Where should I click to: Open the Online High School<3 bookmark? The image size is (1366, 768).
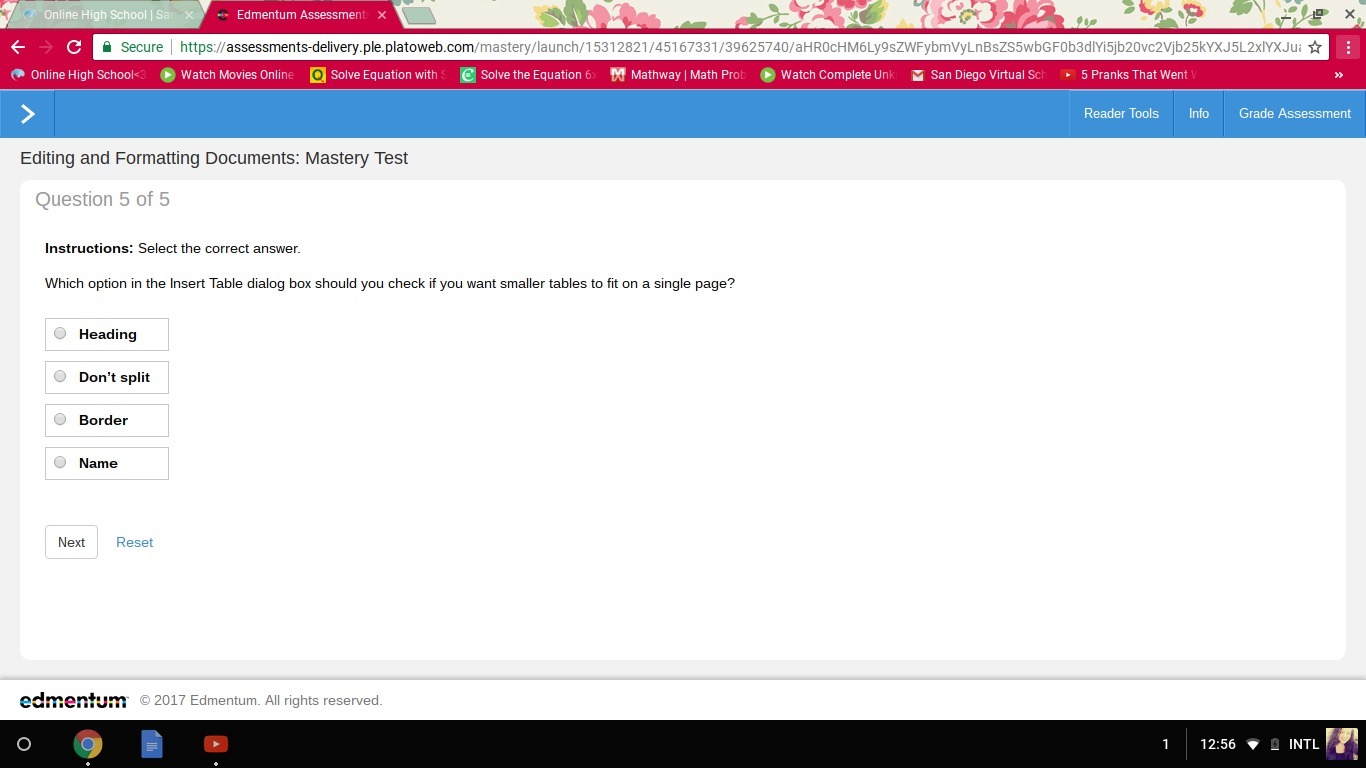click(78, 74)
